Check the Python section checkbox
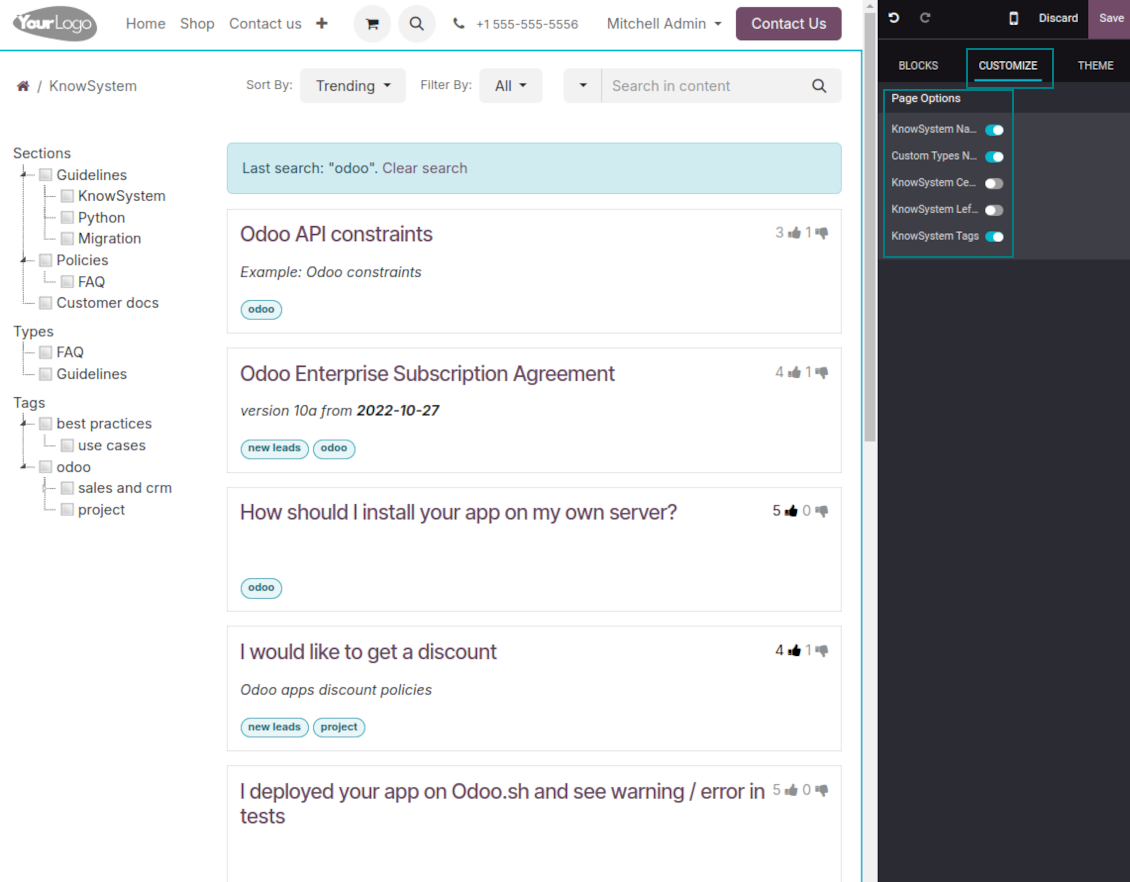 [x=67, y=217]
